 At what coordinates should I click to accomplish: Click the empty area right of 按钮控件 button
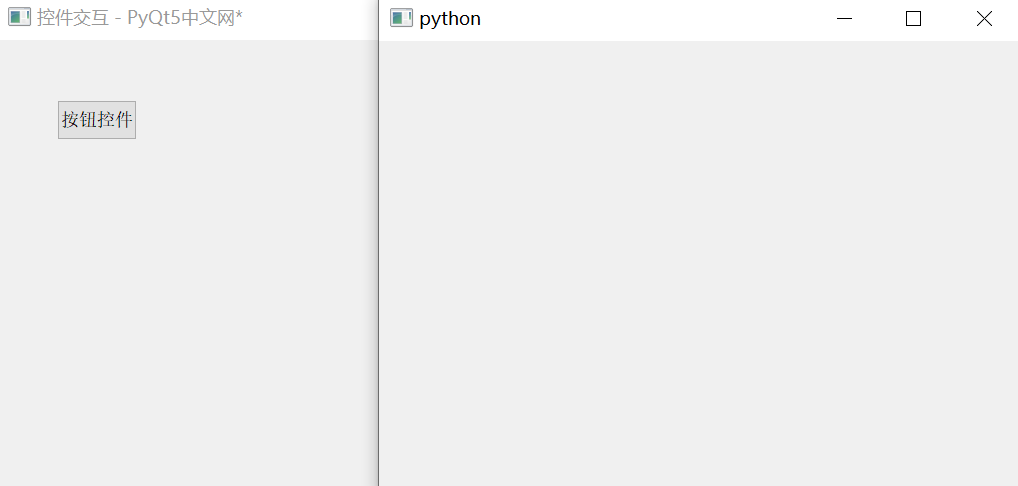pyautogui.click(x=250, y=120)
